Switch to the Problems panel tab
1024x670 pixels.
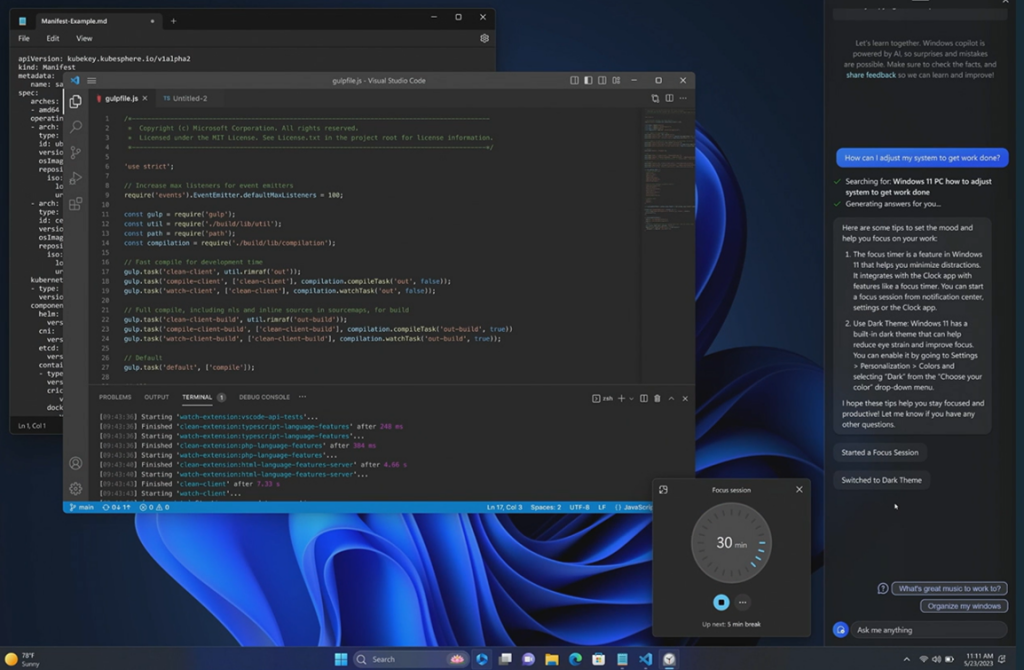115,397
